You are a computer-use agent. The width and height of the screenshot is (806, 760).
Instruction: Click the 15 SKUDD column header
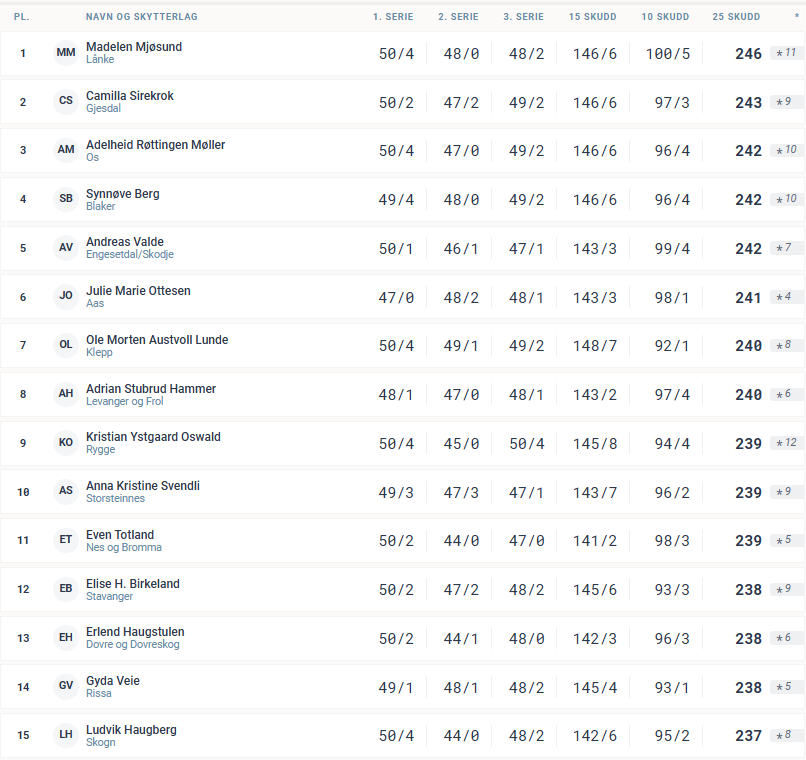[x=593, y=17]
